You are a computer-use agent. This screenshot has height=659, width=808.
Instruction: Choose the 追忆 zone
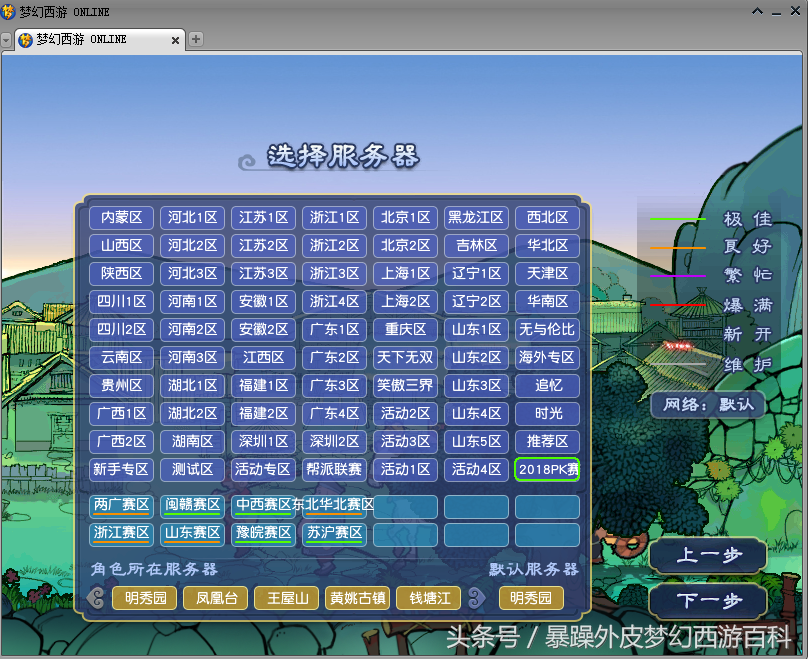click(547, 385)
